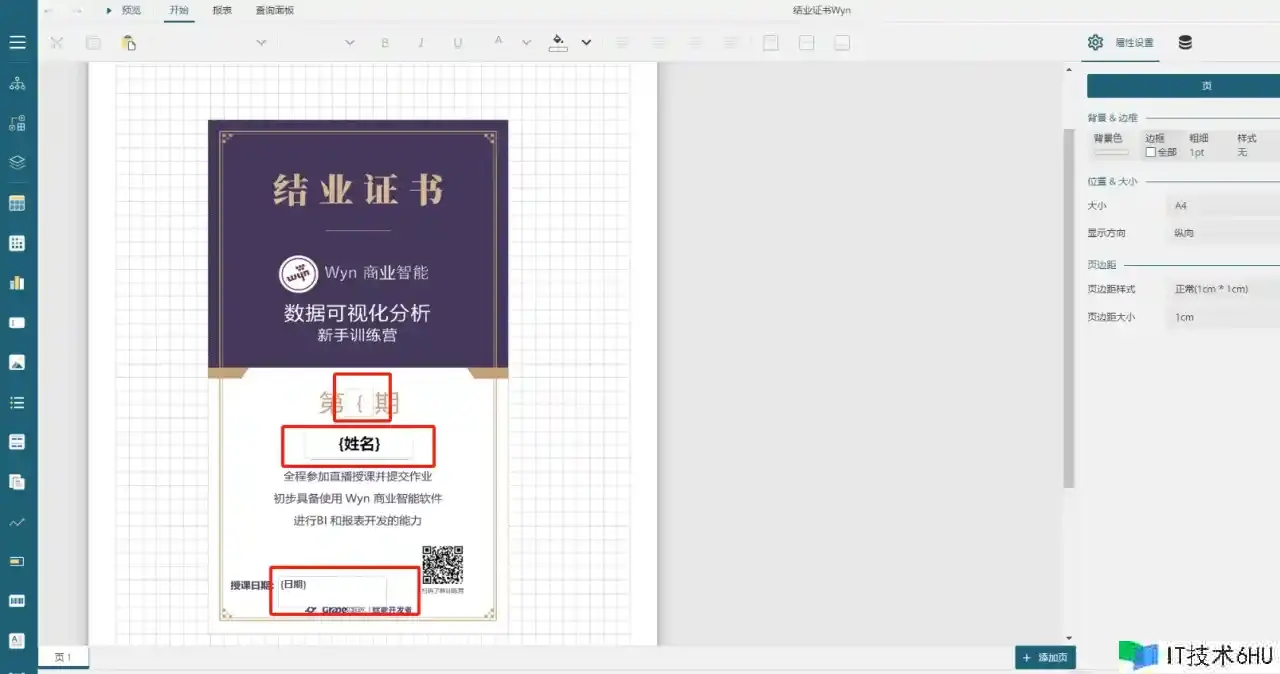Screen dimensions: 1280x674
Task: Open the data binding database icon
Action: (1185, 42)
